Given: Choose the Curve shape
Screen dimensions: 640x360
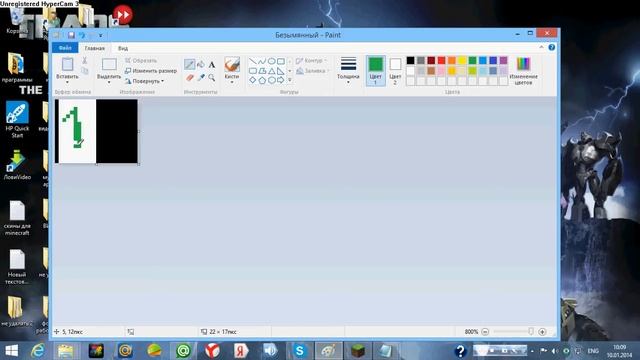Looking at the screenshot, I should (x=262, y=61).
